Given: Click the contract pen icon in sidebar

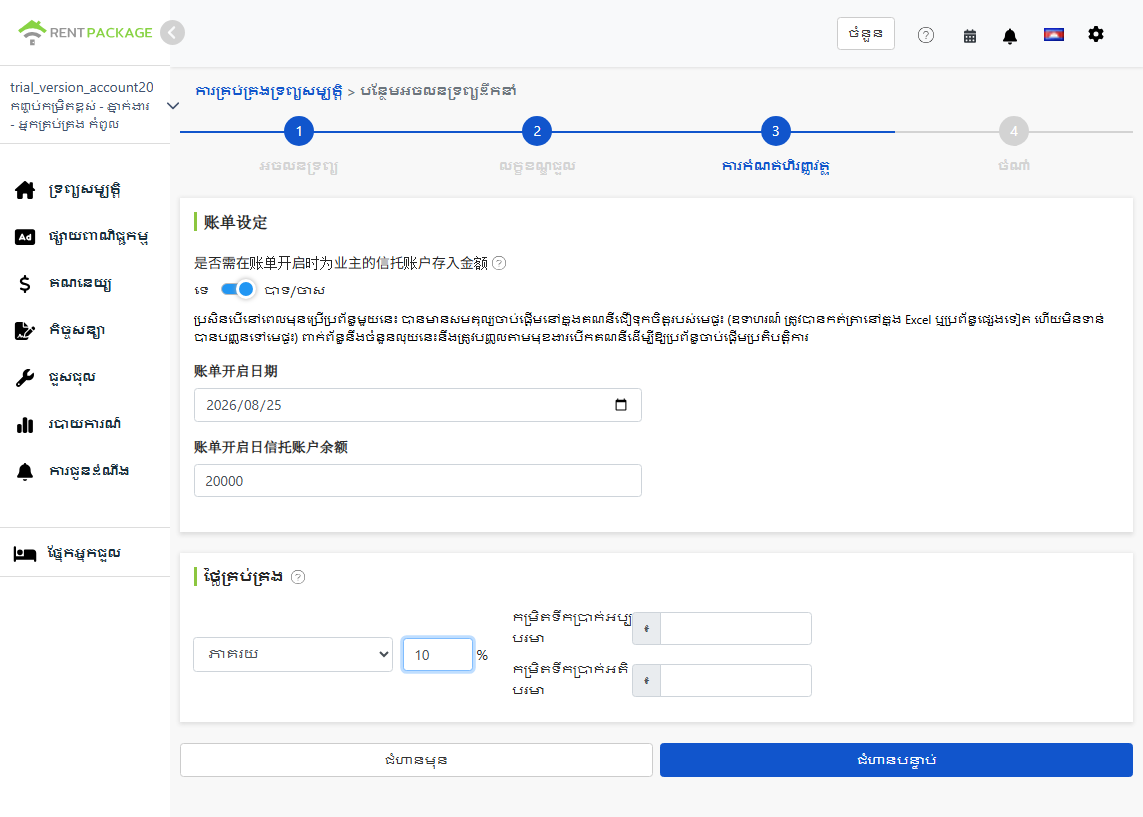Looking at the screenshot, I should pos(25,330).
